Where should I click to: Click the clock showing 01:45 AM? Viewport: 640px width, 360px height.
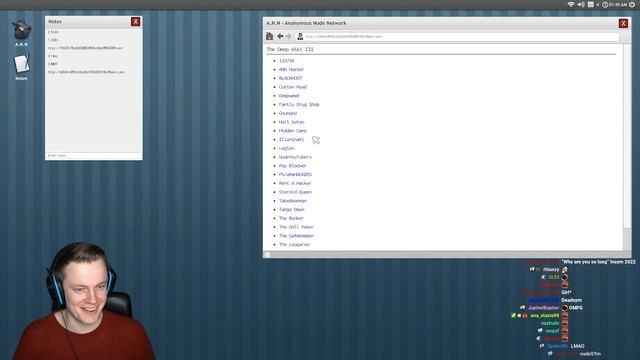(614, 4)
